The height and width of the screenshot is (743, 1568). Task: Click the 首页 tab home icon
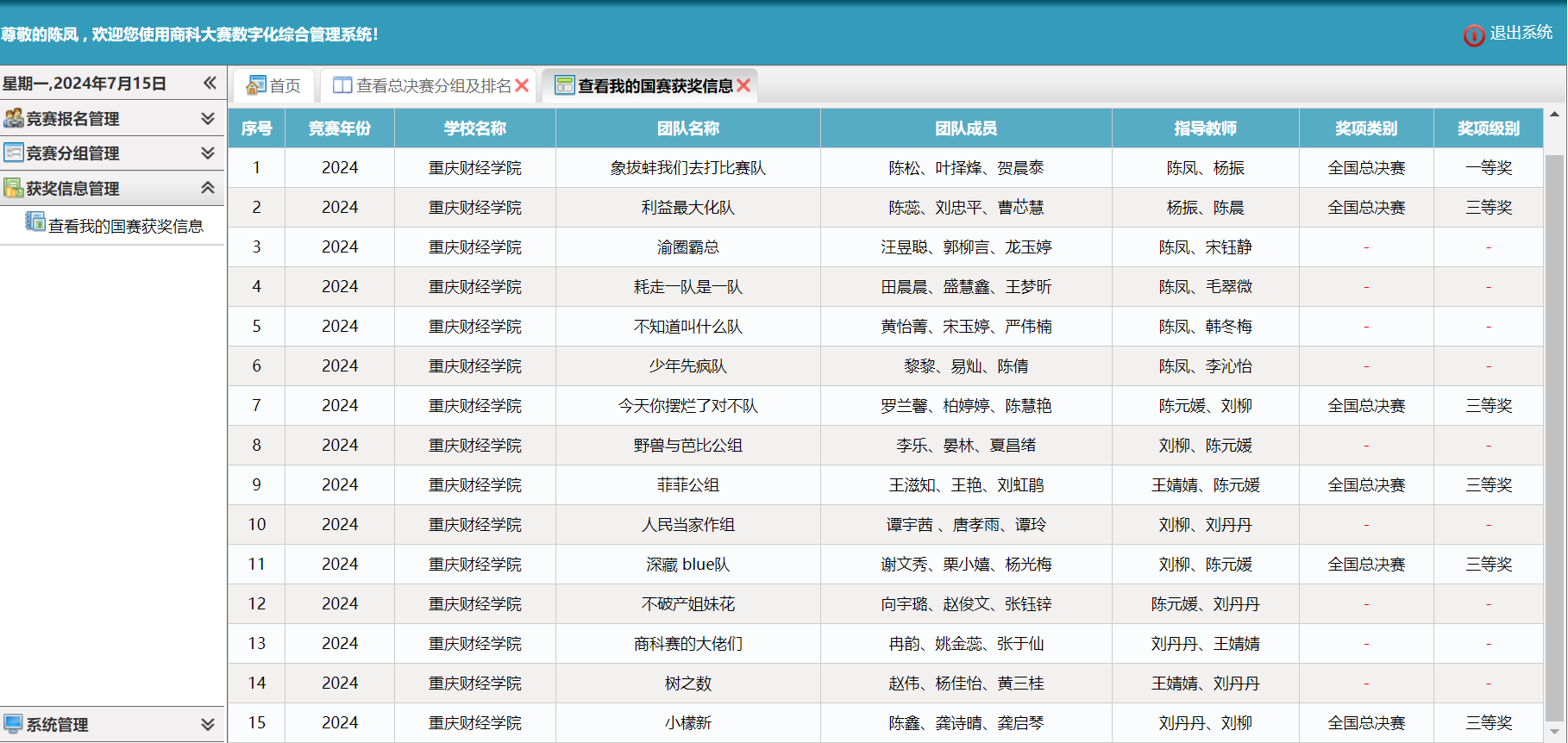(x=256, y=85)
